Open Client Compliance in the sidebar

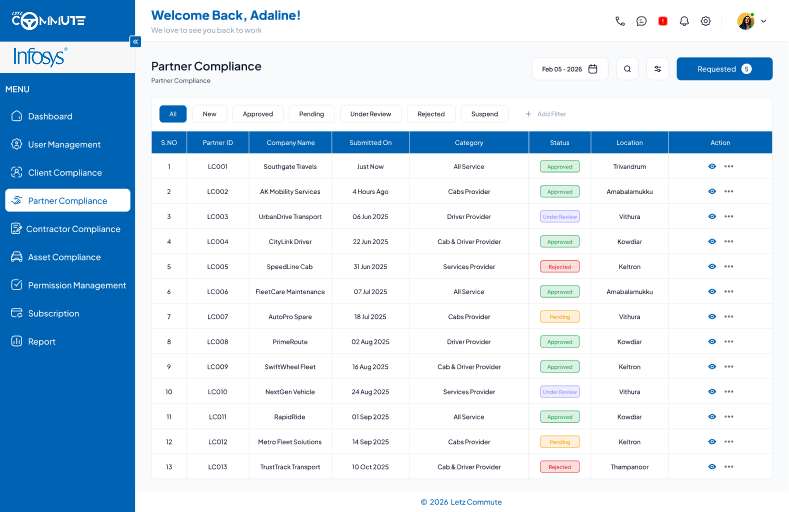pyautogui.click(x=67, y=173)
